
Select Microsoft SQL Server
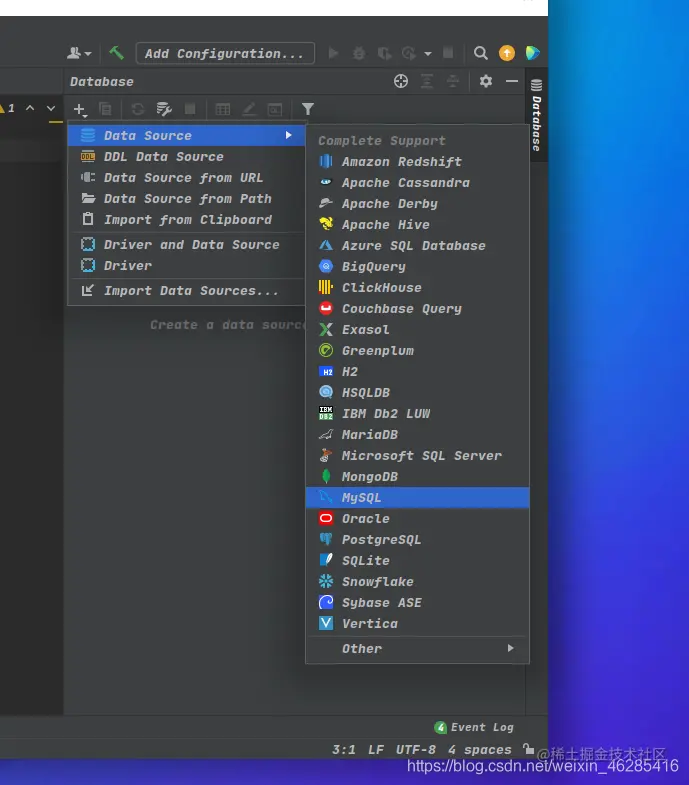pos(417,456)
